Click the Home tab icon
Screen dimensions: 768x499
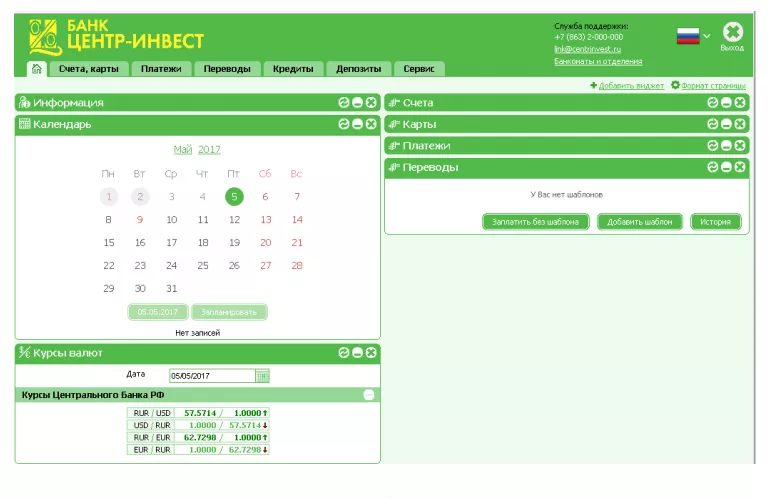click(37, 69)
